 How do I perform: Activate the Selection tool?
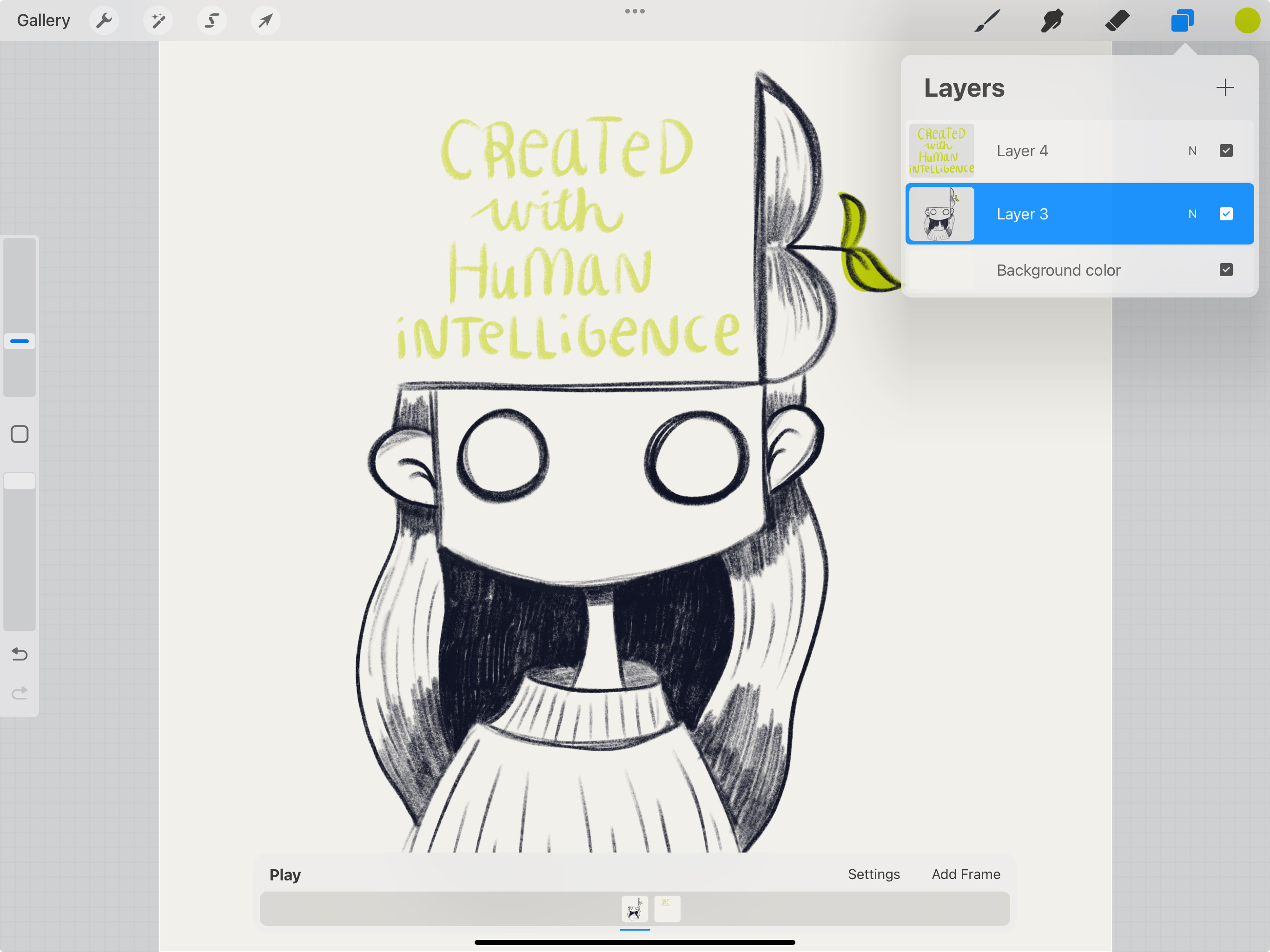[x=212, y=20]
